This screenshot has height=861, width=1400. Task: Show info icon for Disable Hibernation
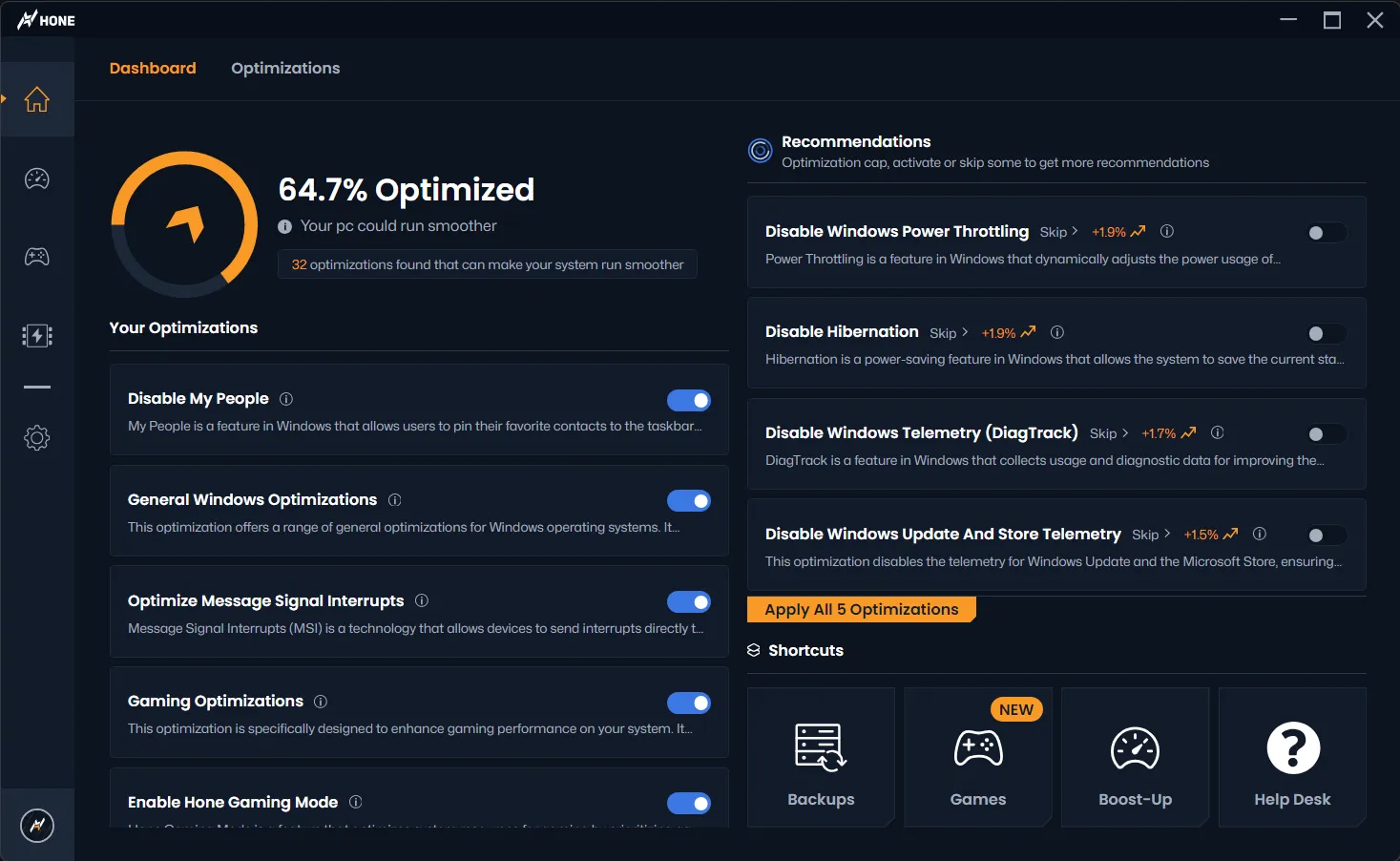1057,332
